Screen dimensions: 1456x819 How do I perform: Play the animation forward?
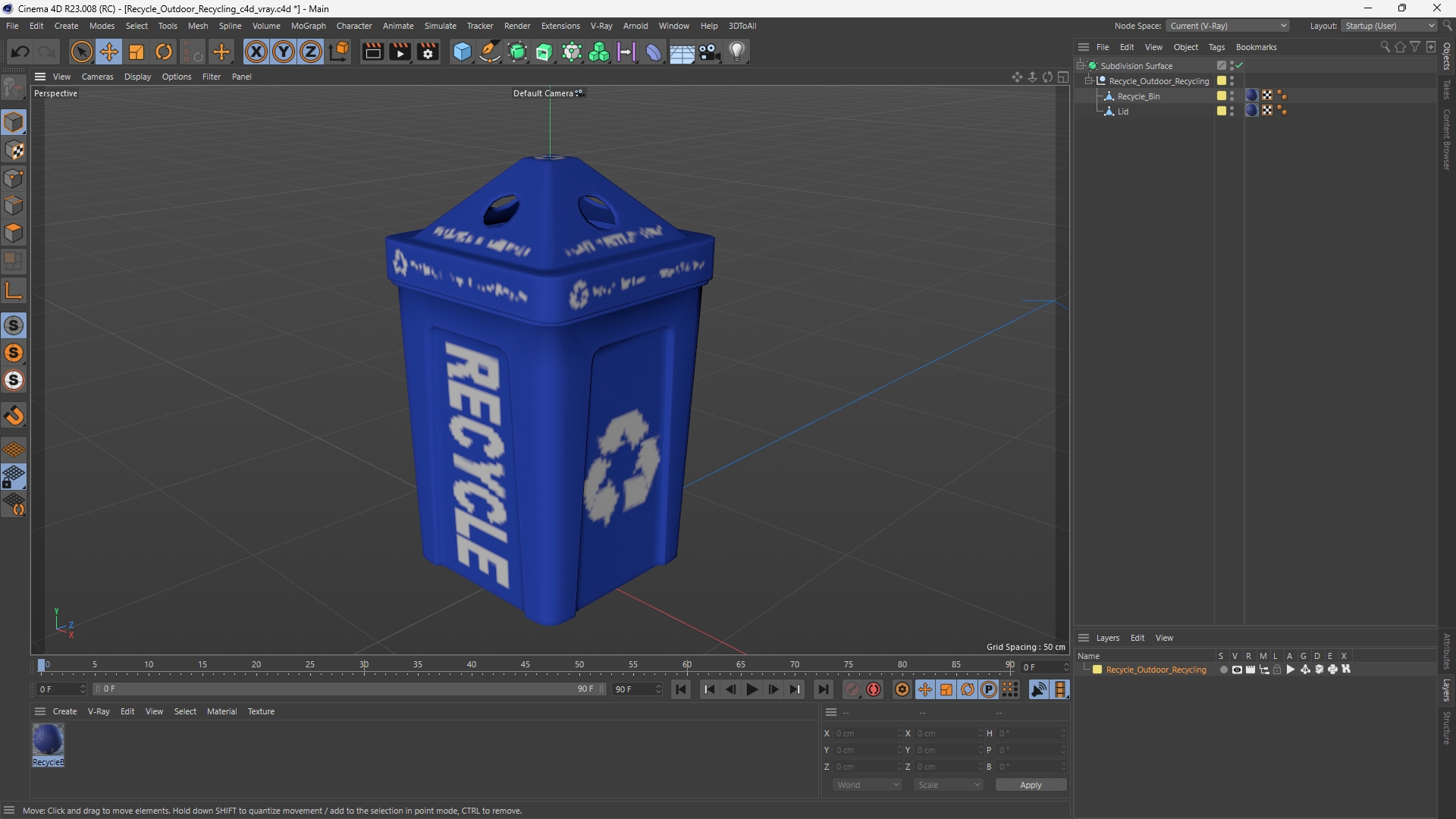[752, 689]
